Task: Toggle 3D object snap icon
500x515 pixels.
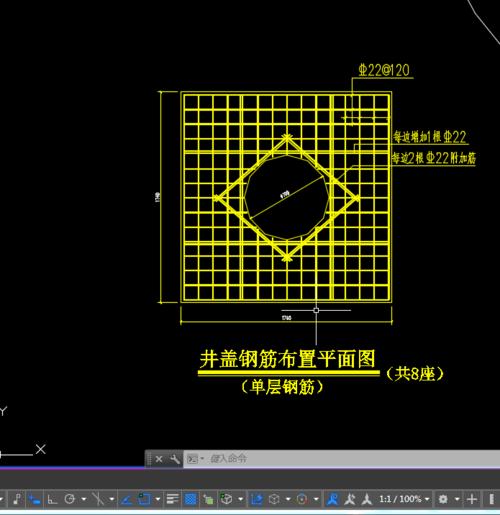Action: pyautogui.click(x=227, y=499)
